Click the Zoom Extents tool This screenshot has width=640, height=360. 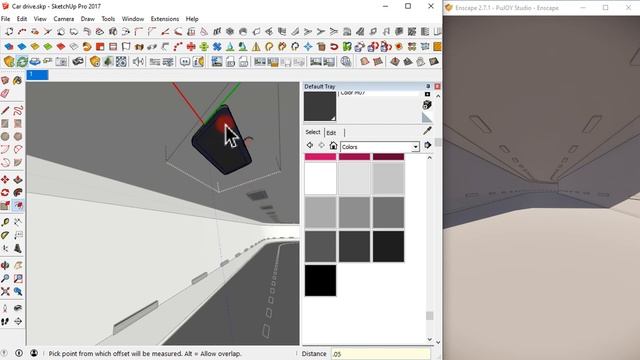(5, 291)
